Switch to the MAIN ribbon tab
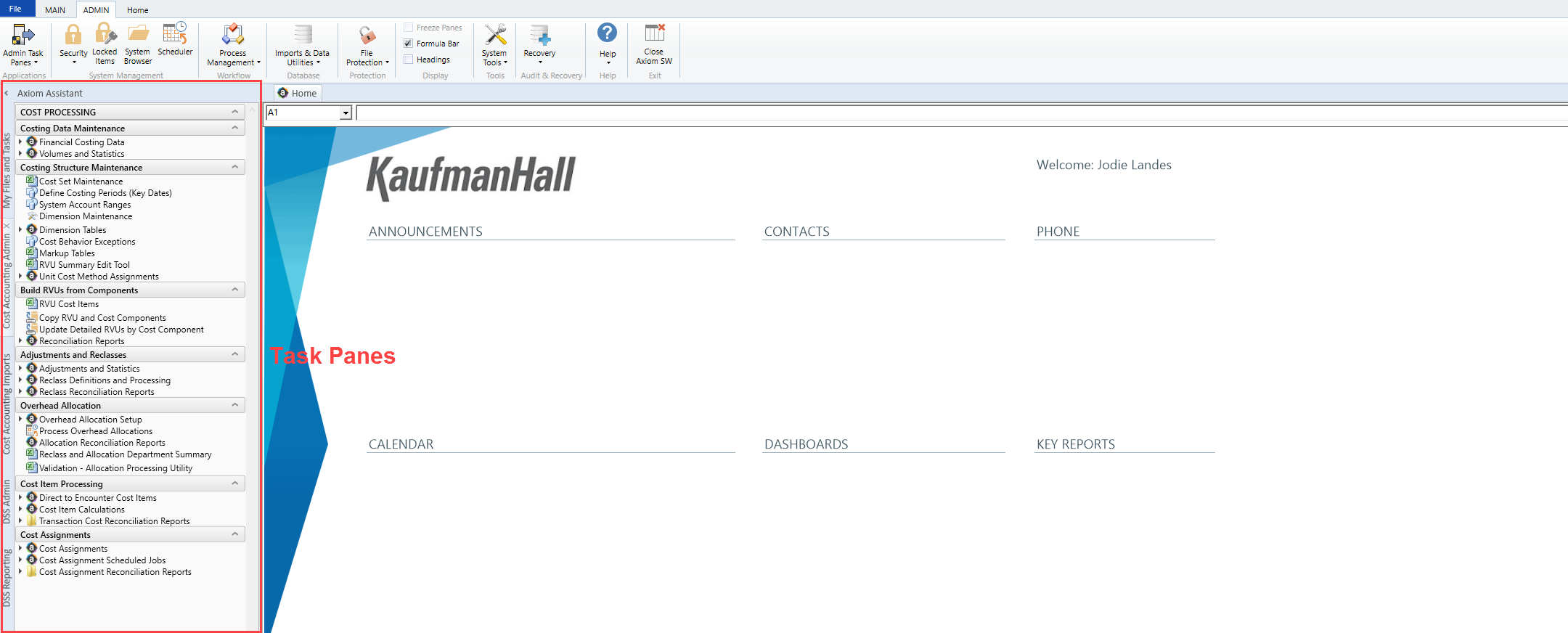 55,10
